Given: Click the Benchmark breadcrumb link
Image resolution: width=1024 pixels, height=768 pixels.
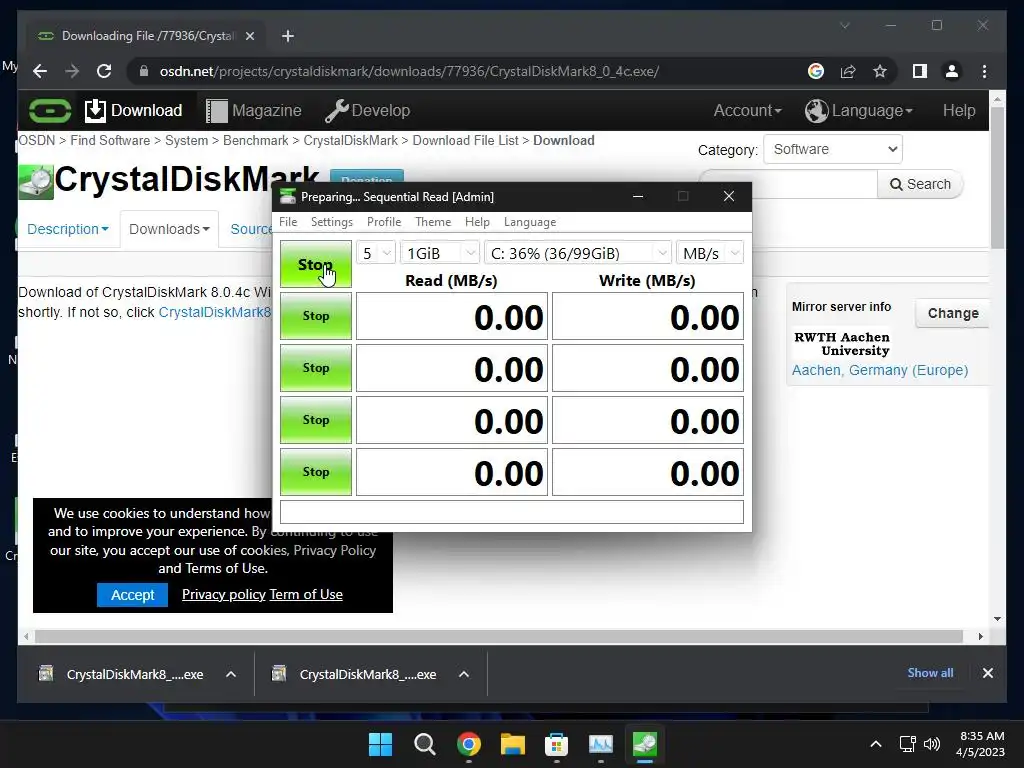Looking at the screenshot, I should [x=255, y=140].
